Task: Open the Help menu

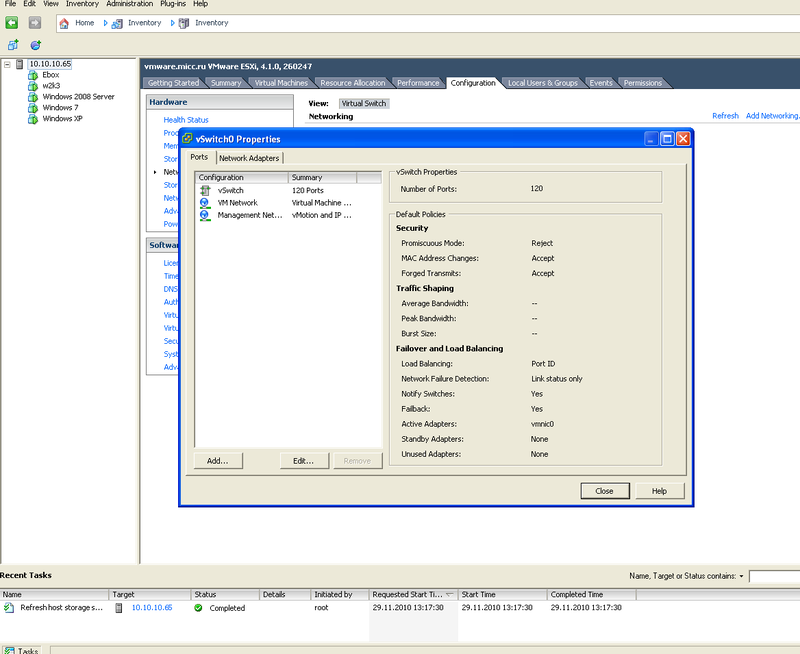Action: click(201, 4)
